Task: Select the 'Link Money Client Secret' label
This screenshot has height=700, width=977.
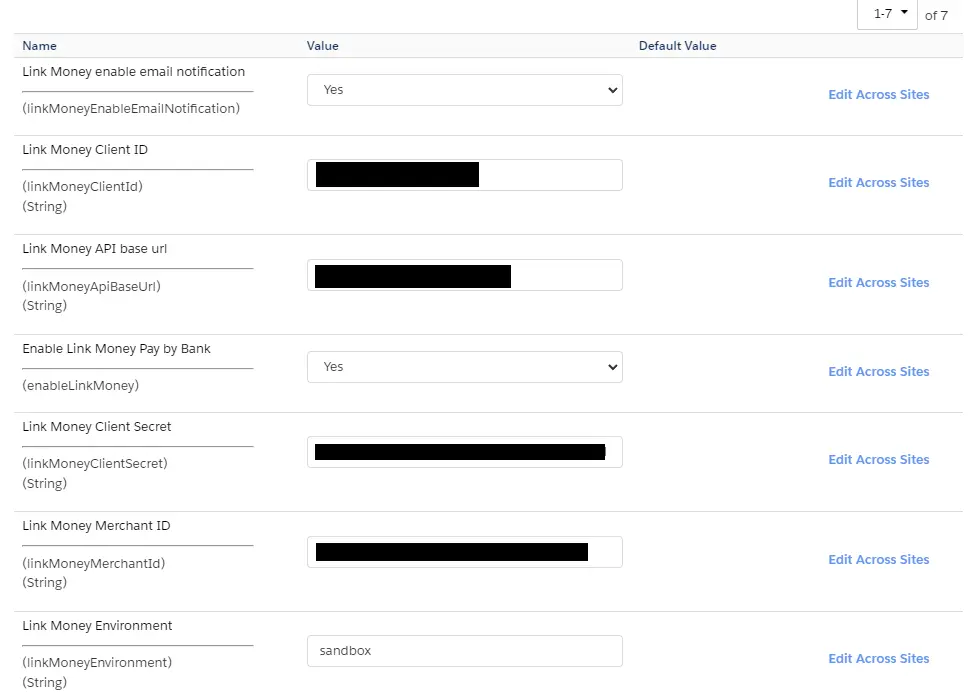Action: pos(97,427)
